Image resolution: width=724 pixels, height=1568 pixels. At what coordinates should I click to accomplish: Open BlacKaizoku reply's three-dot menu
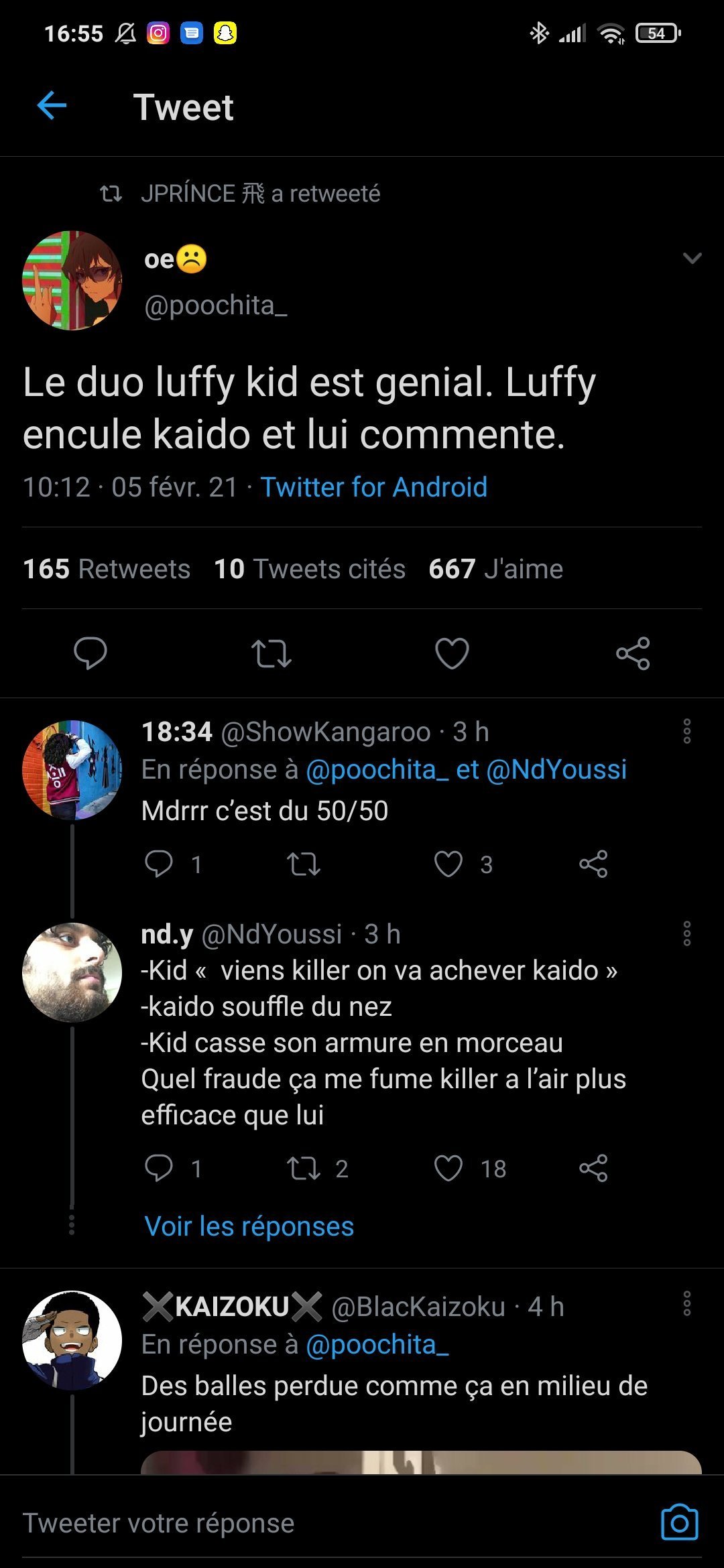pos(686,1303)
